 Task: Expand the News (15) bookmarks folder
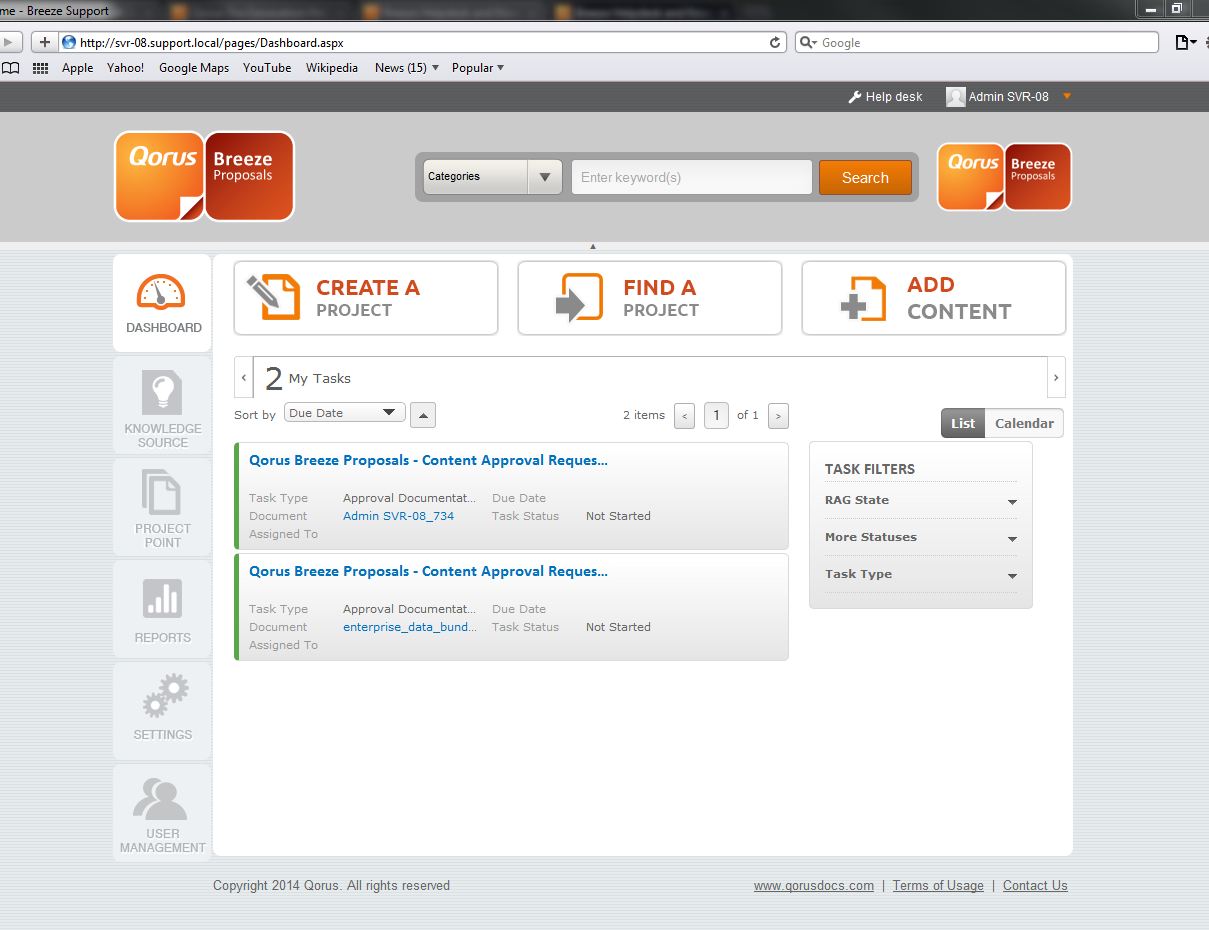click(x=407, y=68)
